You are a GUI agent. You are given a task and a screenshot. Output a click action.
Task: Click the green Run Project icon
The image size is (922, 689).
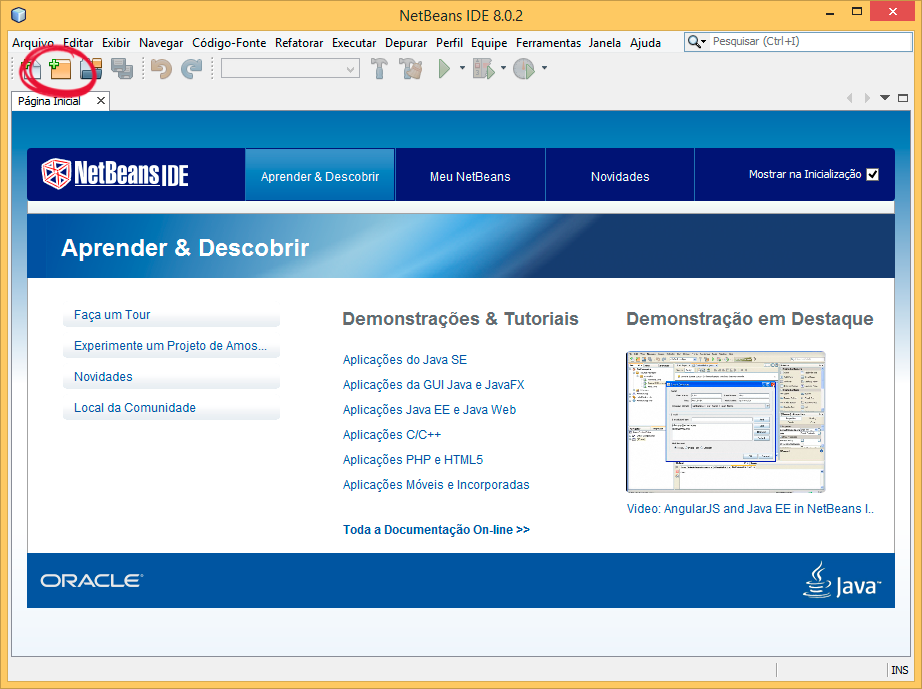pyautogui.click(x=445, y=69)
